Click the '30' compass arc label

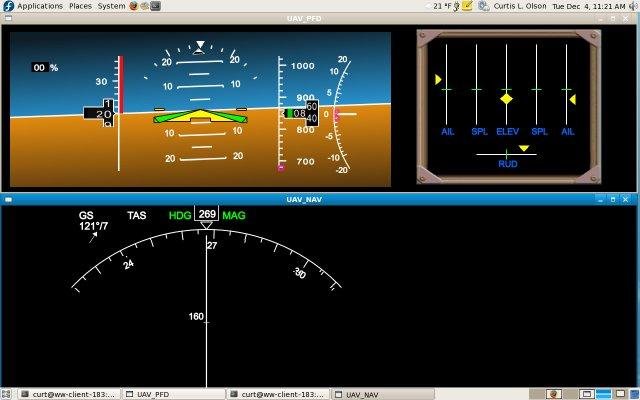click(x=300, y=273)
